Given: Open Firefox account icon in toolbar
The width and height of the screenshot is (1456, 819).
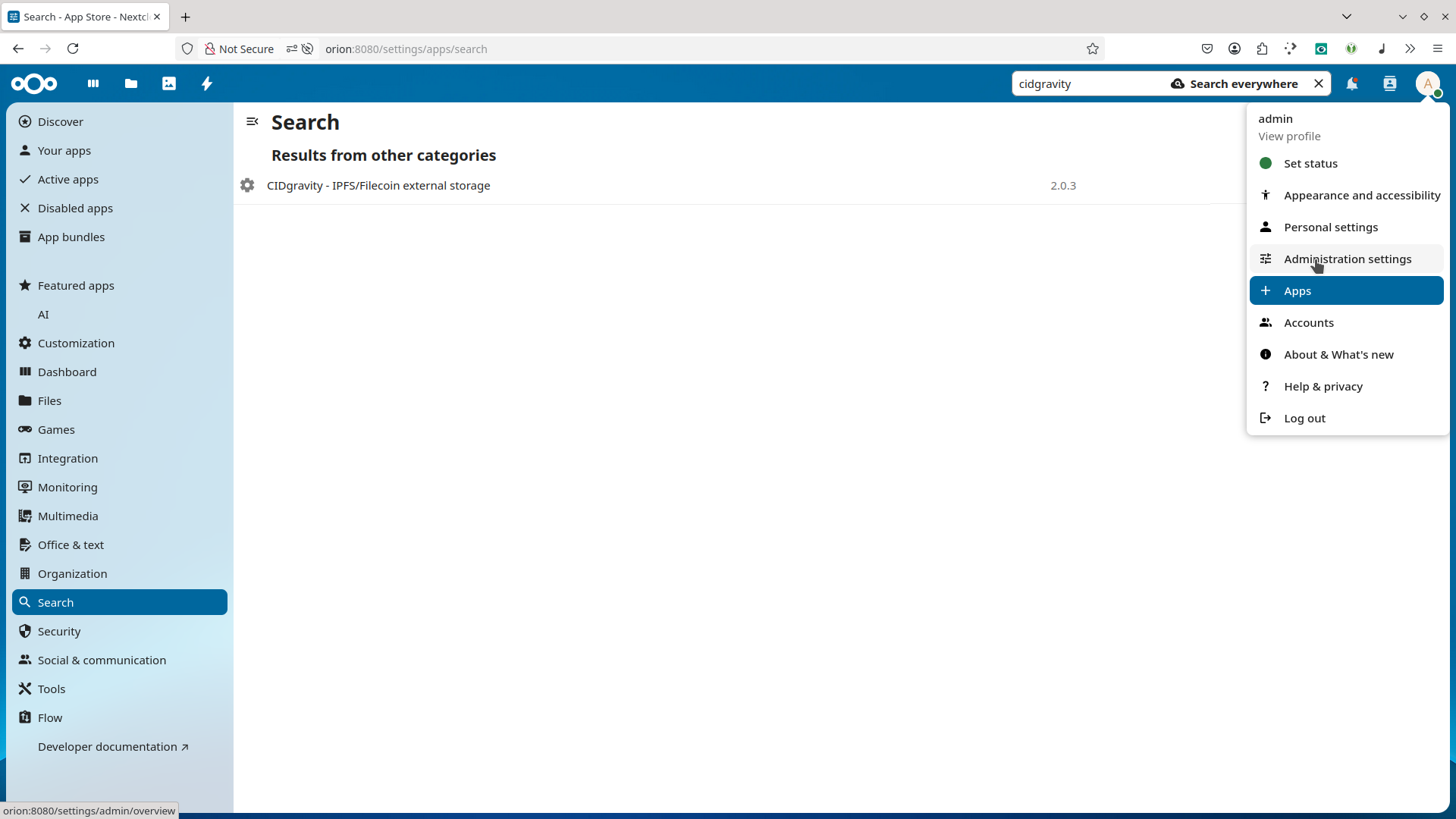Looking at the screenshot, I should (1235, 49).
